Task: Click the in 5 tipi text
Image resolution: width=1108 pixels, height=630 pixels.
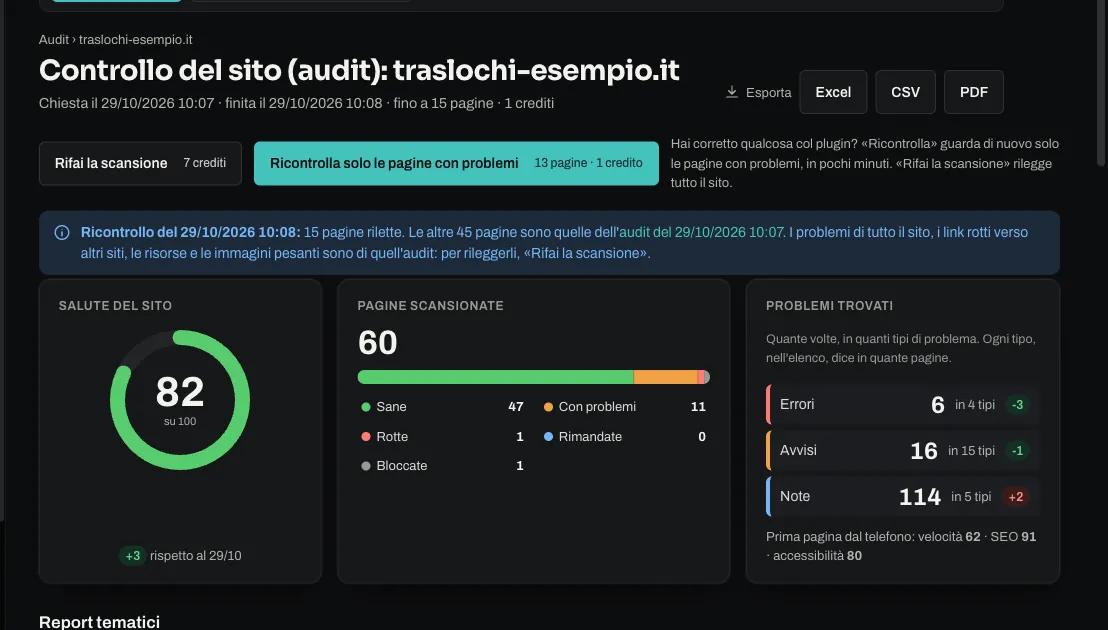Action: 971,497
